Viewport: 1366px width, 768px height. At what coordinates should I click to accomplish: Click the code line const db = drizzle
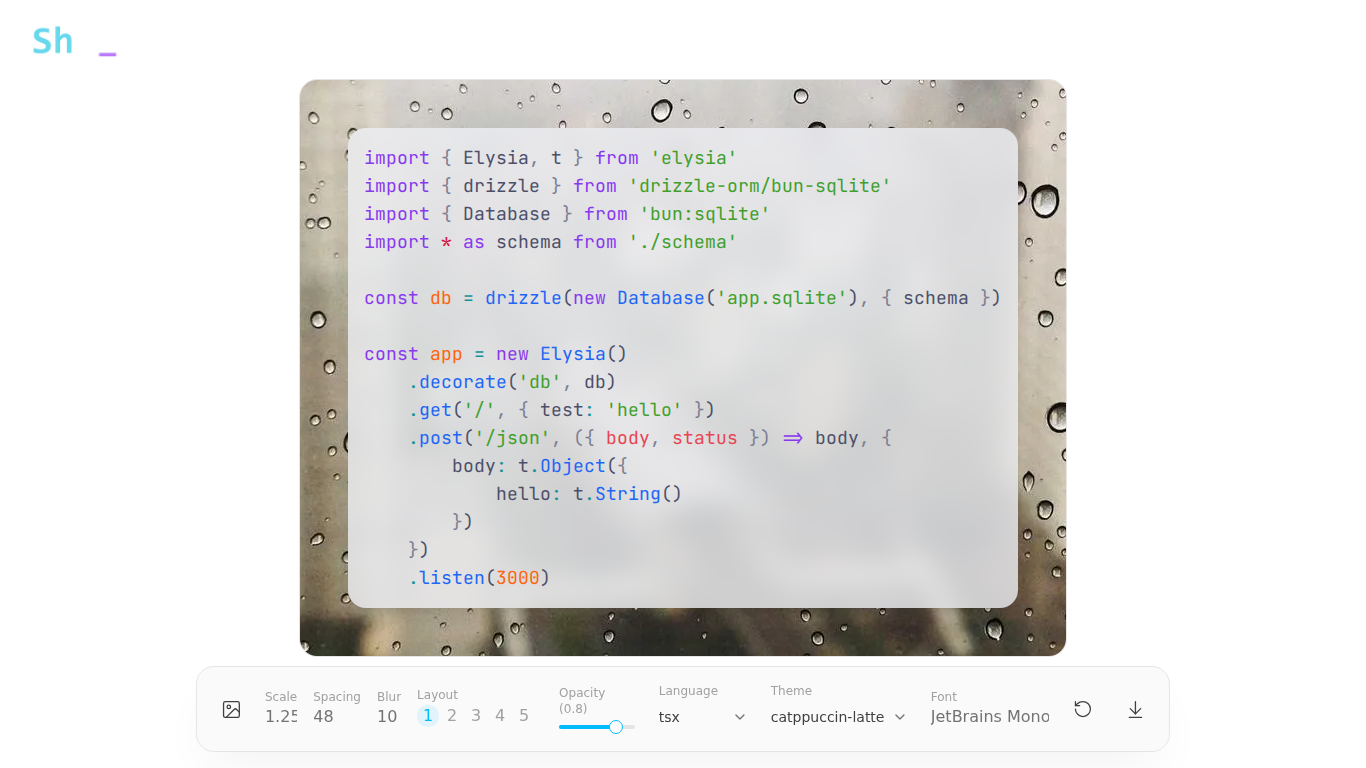click(x=682, y=298)
